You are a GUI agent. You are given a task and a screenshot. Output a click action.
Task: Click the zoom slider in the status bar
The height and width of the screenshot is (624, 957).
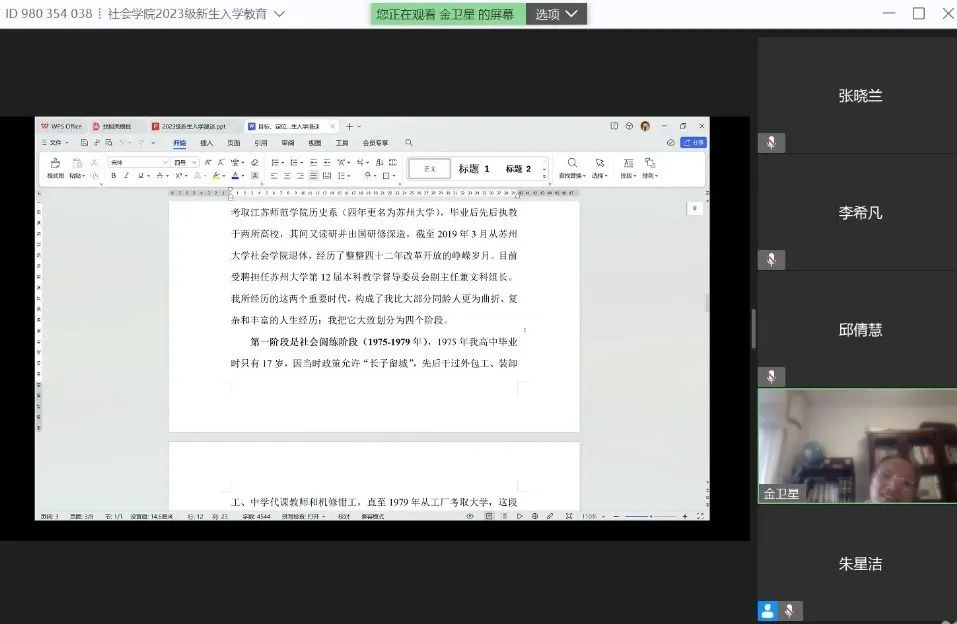pyautogui.click(x=650, y=516)
